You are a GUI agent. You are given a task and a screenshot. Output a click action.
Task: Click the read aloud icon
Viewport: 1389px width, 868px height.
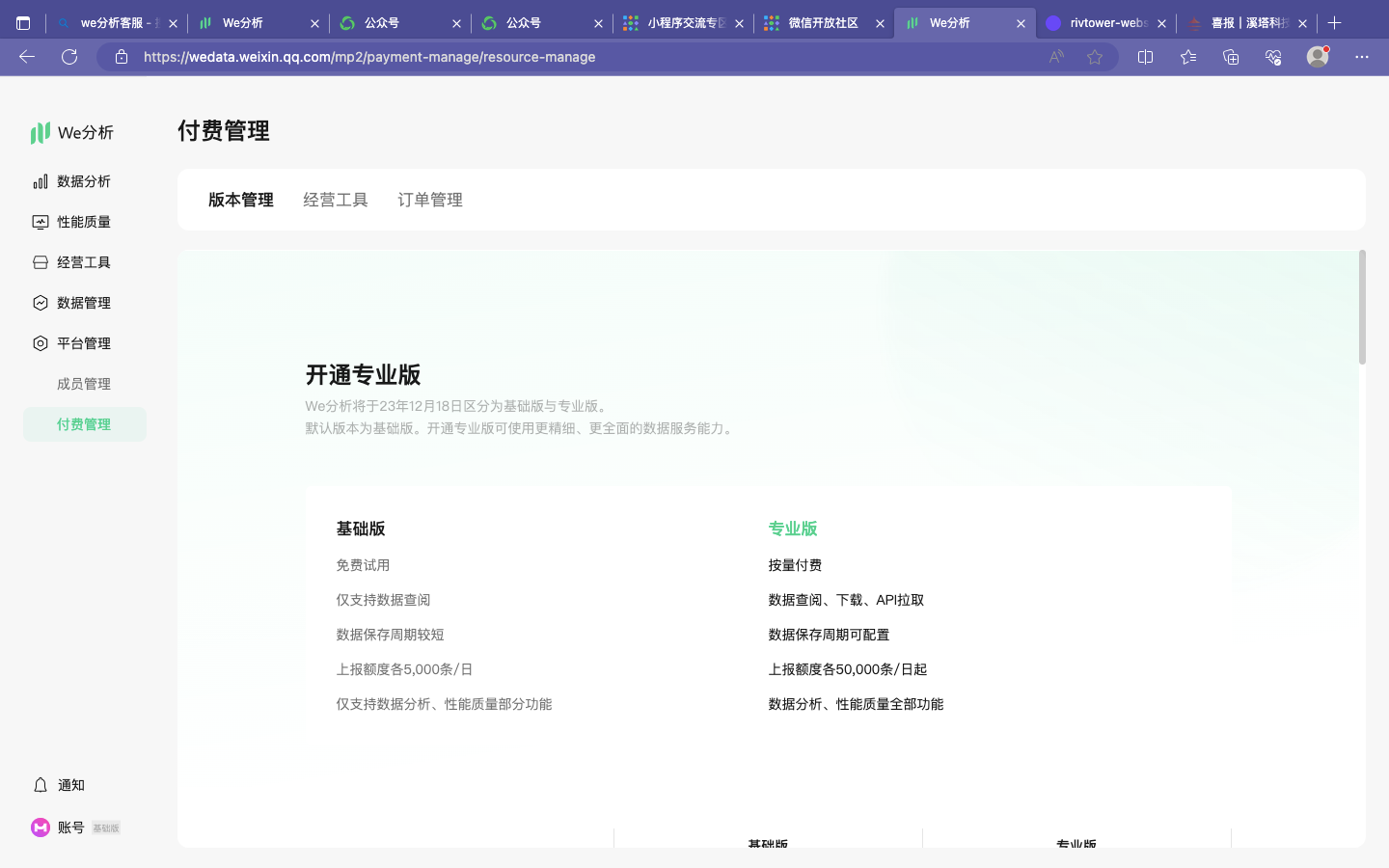tap(1056, 57)
